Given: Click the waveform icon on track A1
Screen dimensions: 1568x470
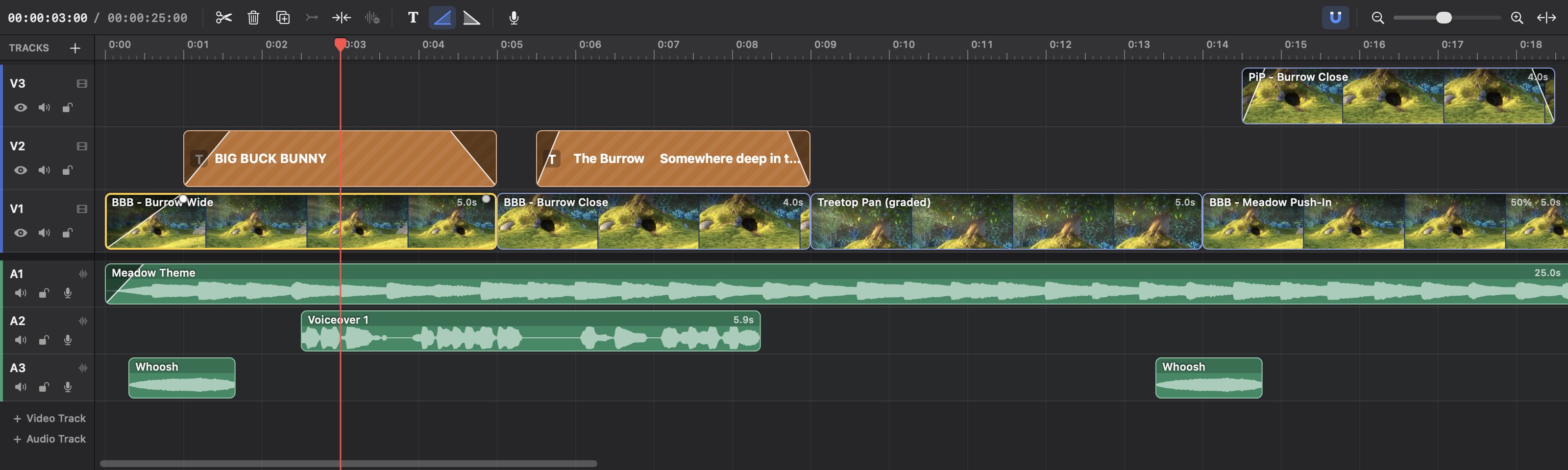Looking at the screenshot, I should (83, 274).
